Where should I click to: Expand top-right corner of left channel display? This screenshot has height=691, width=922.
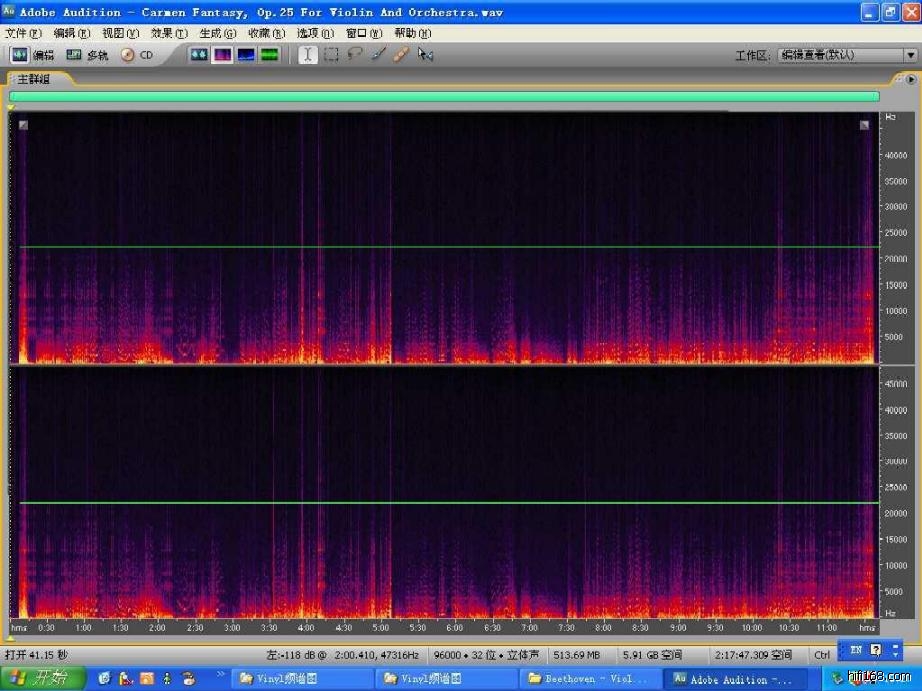[864, 125]
